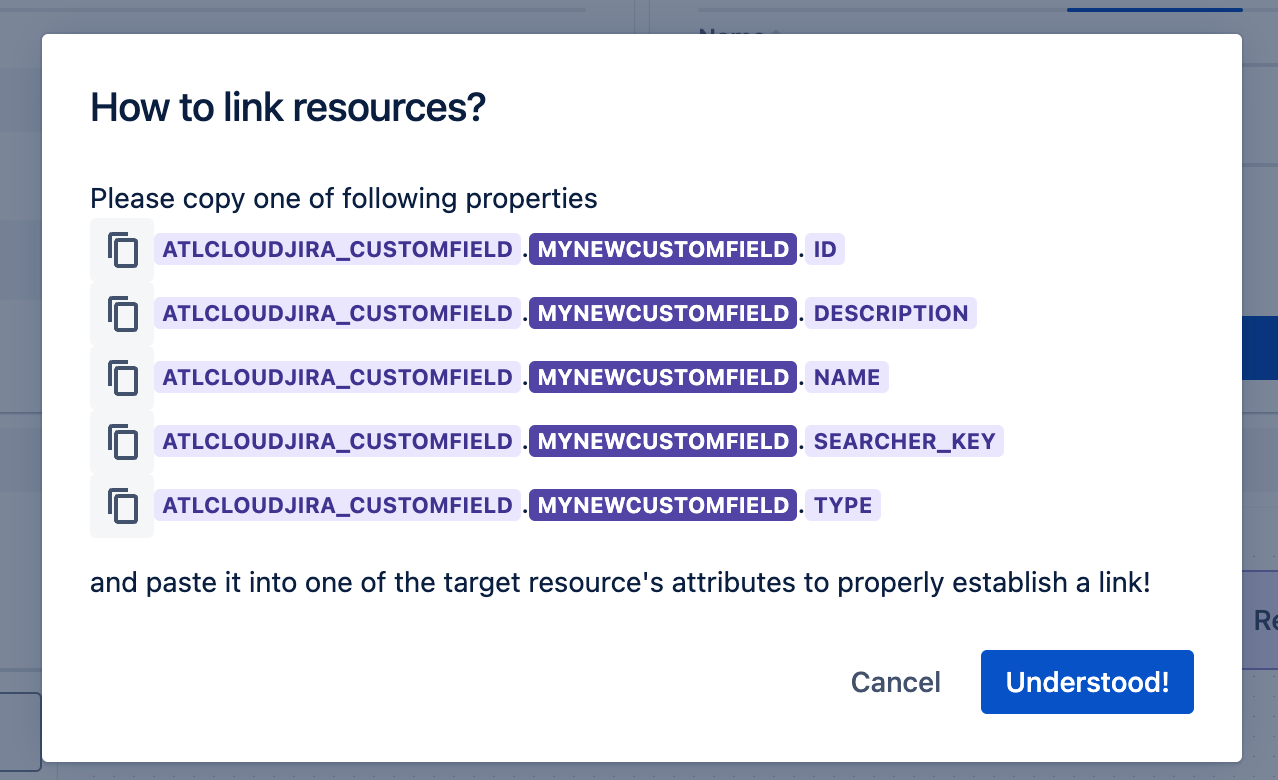Cancel the link resources dialog

pyautogui.click(x=895, y=682)
